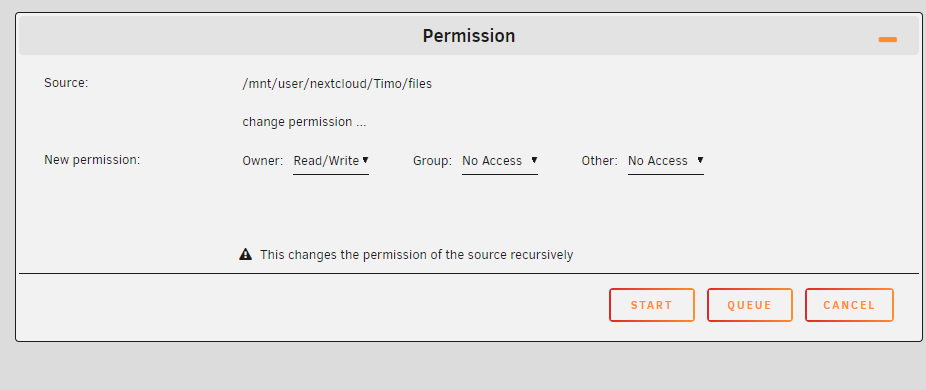The height and width of the screenshot is (390, 926).
Task: Click the source path /mnt/user/nextcloud/Timo/files
Action: click(x=337, y=84)
